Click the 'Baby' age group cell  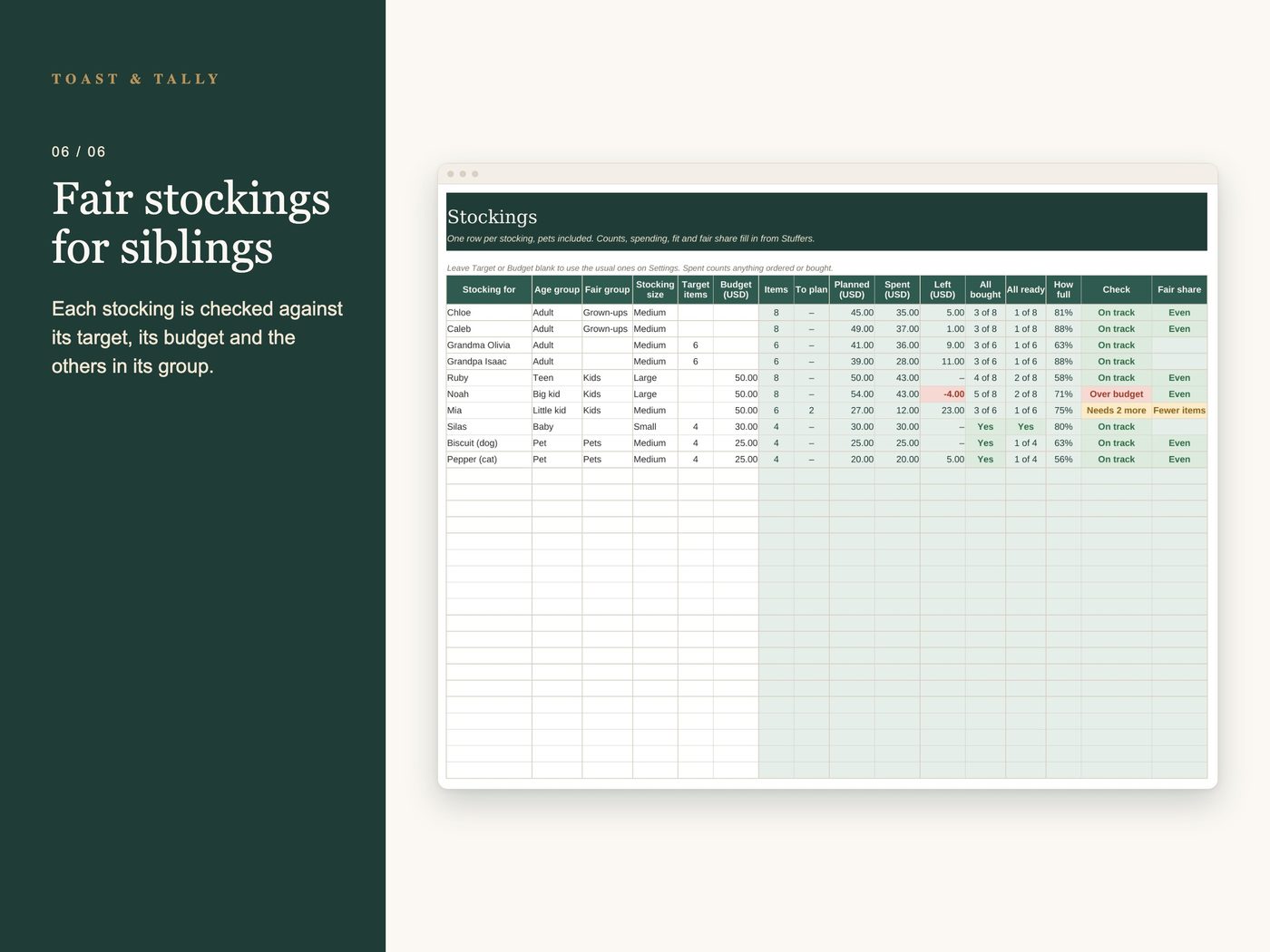coord(557,427)
